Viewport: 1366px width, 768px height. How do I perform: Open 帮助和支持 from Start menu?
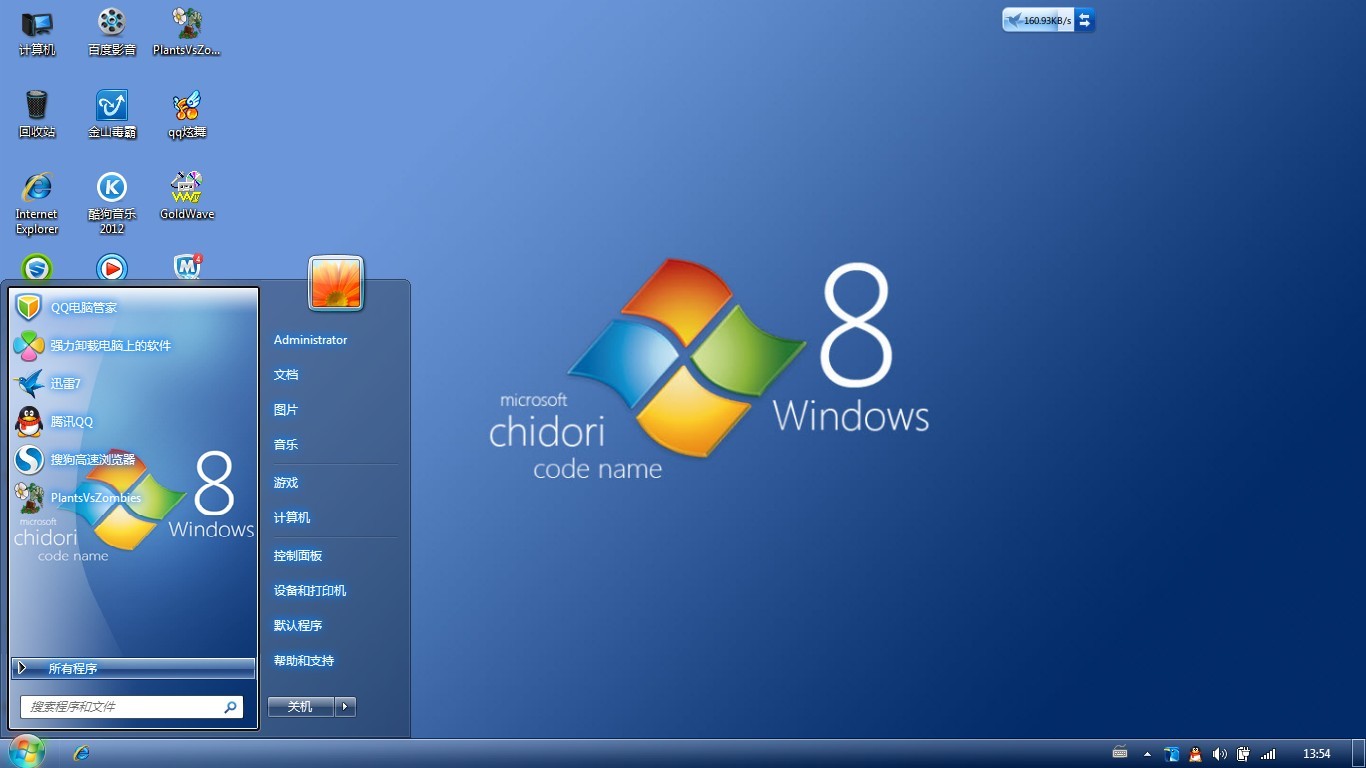(304, 660)
